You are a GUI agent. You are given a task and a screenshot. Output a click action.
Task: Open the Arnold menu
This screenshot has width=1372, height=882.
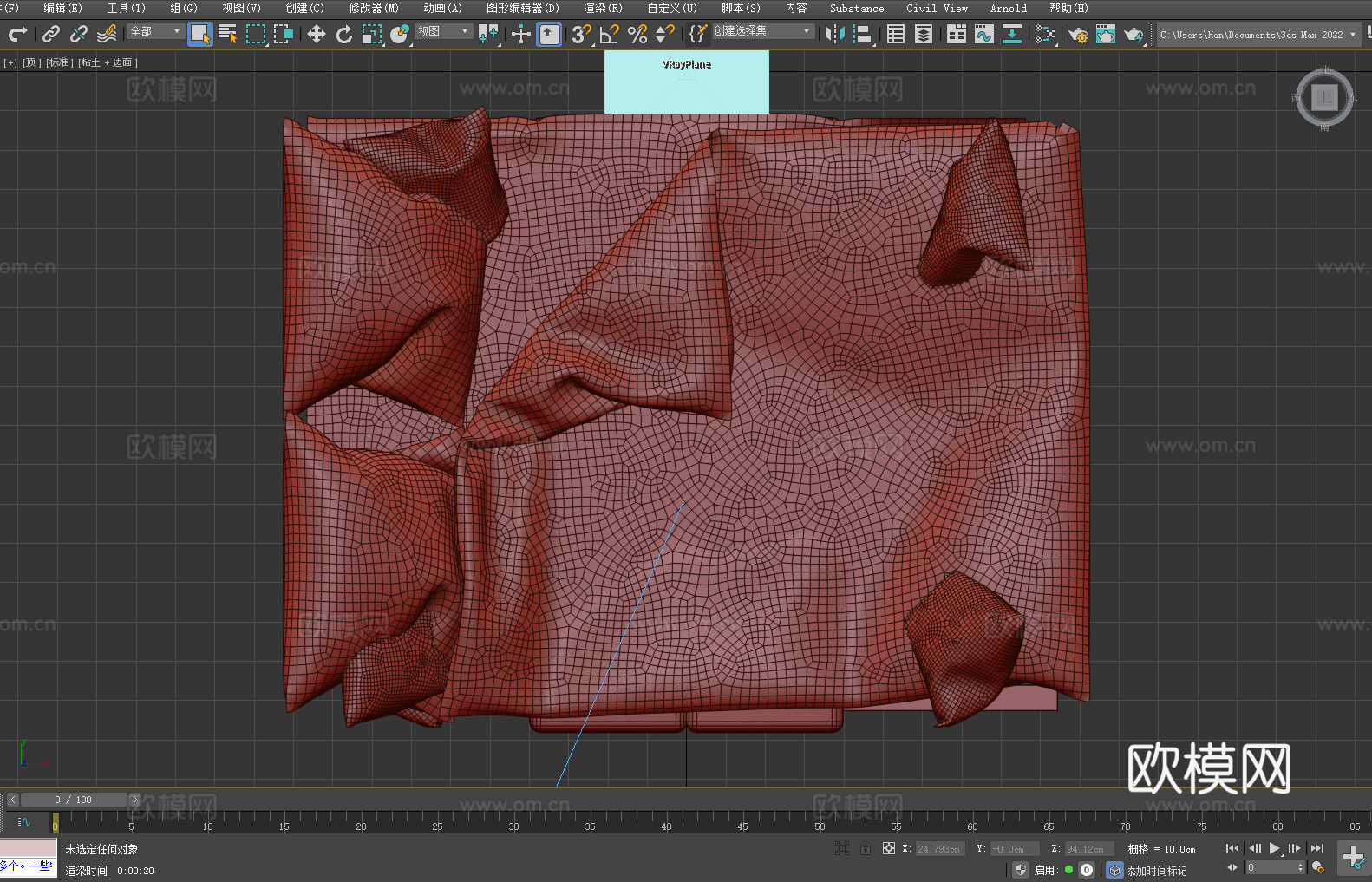pos(1008,8)
